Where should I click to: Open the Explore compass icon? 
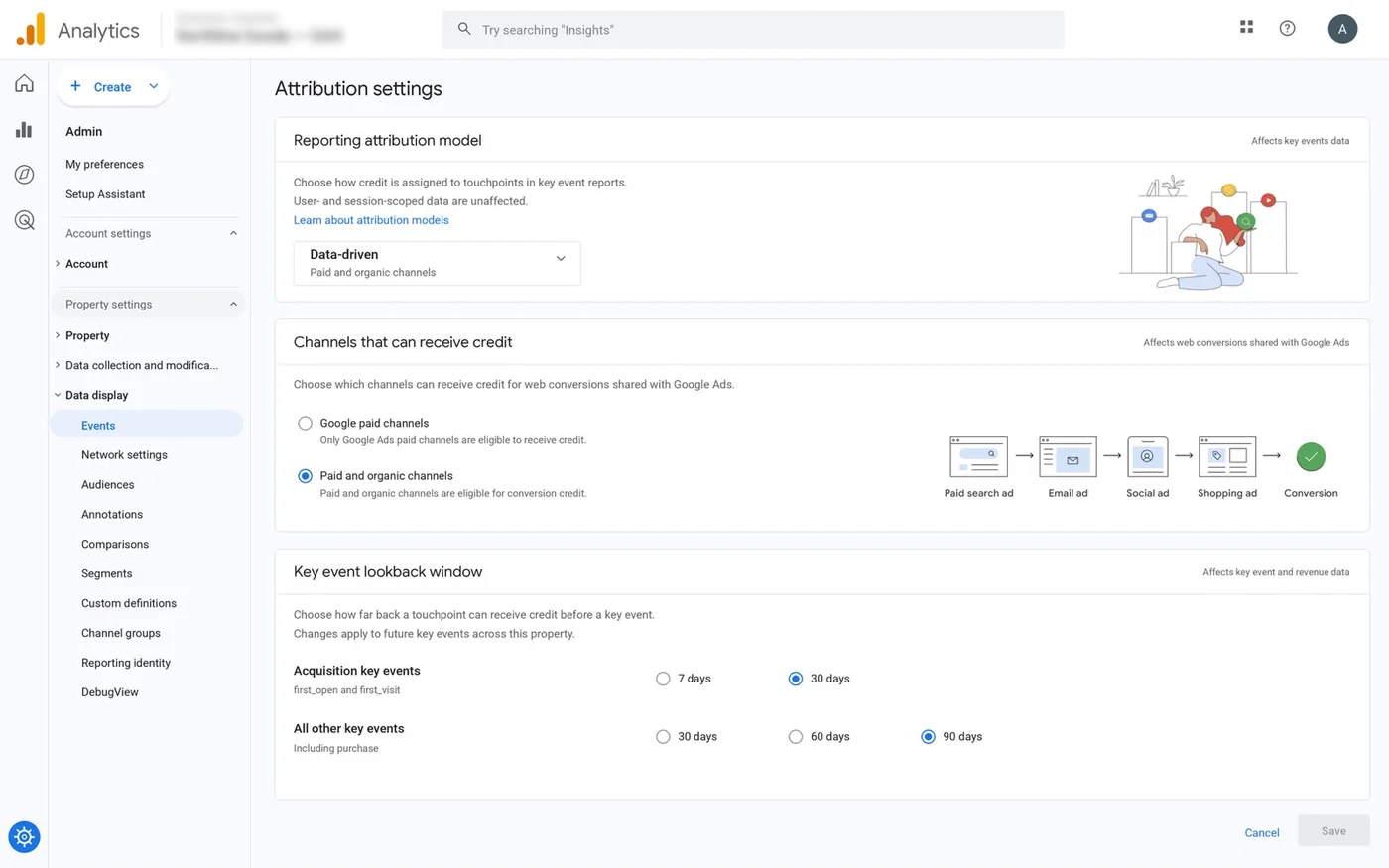(x=24, y=175)
